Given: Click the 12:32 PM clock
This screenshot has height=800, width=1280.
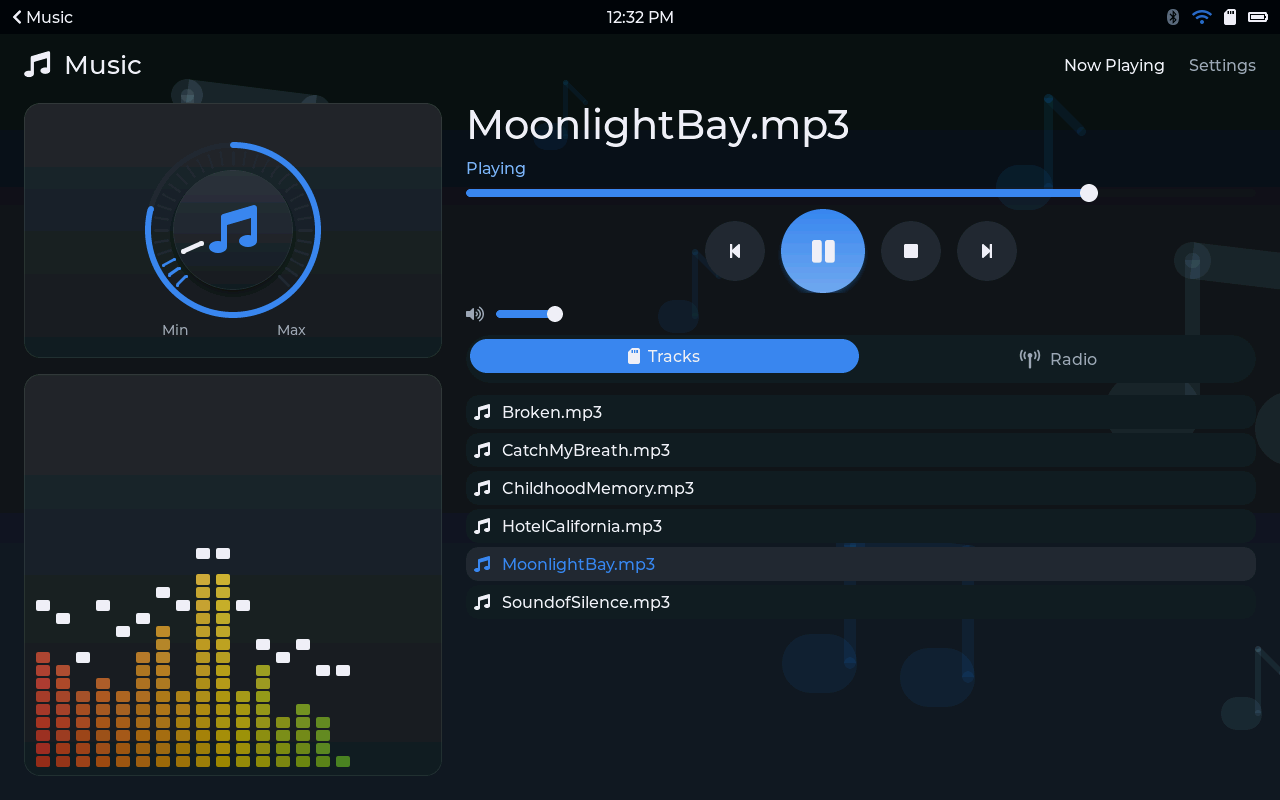Looking at the screenshot, I should (x=640, y=17).
